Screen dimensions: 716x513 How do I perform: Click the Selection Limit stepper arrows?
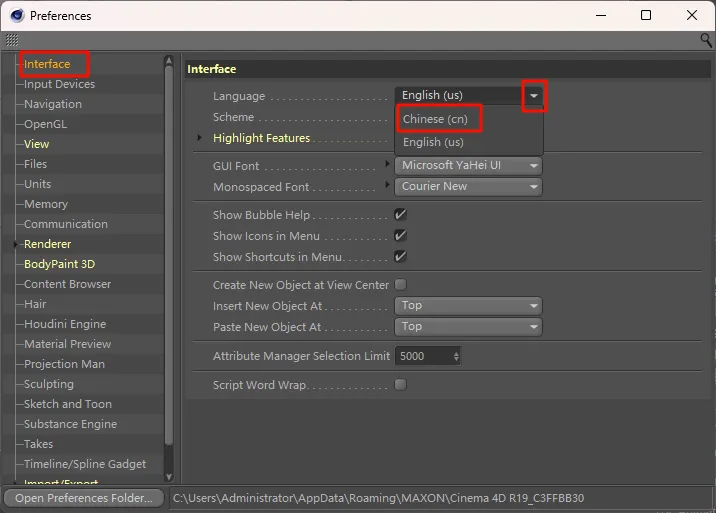tap(456, 356)
